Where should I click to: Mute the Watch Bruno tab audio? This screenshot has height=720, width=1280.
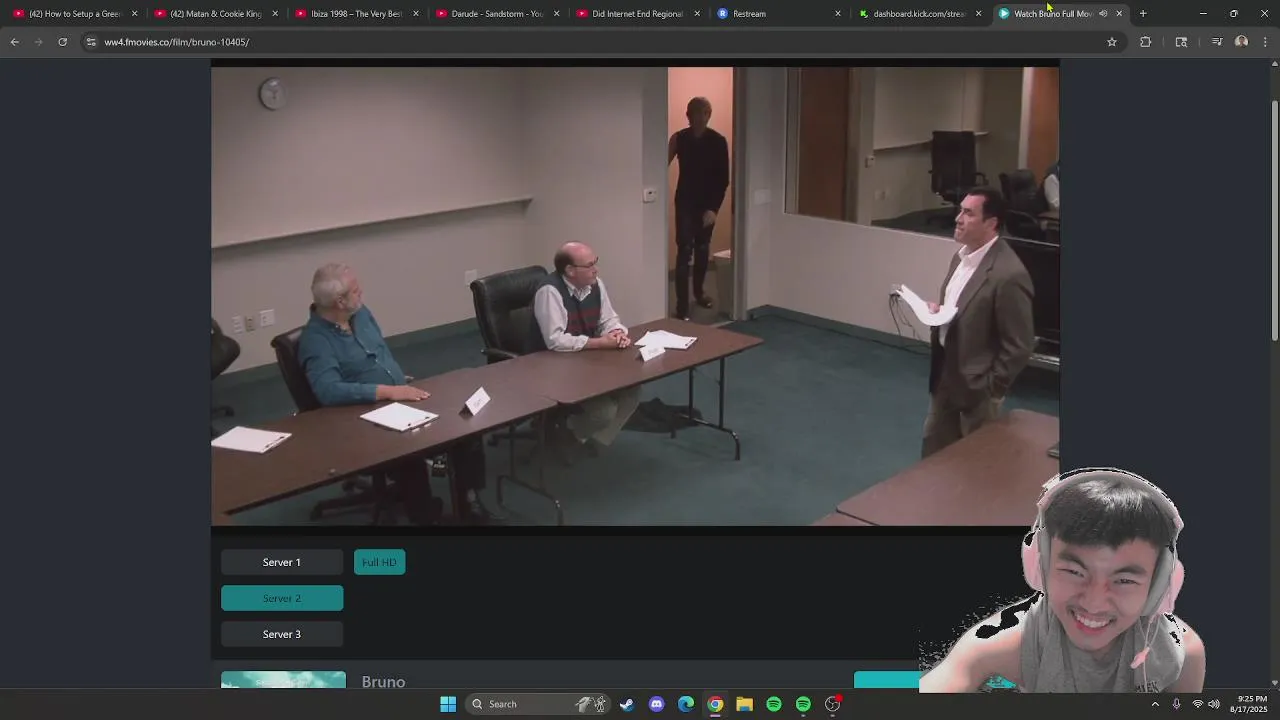(x=1103, y=14)
